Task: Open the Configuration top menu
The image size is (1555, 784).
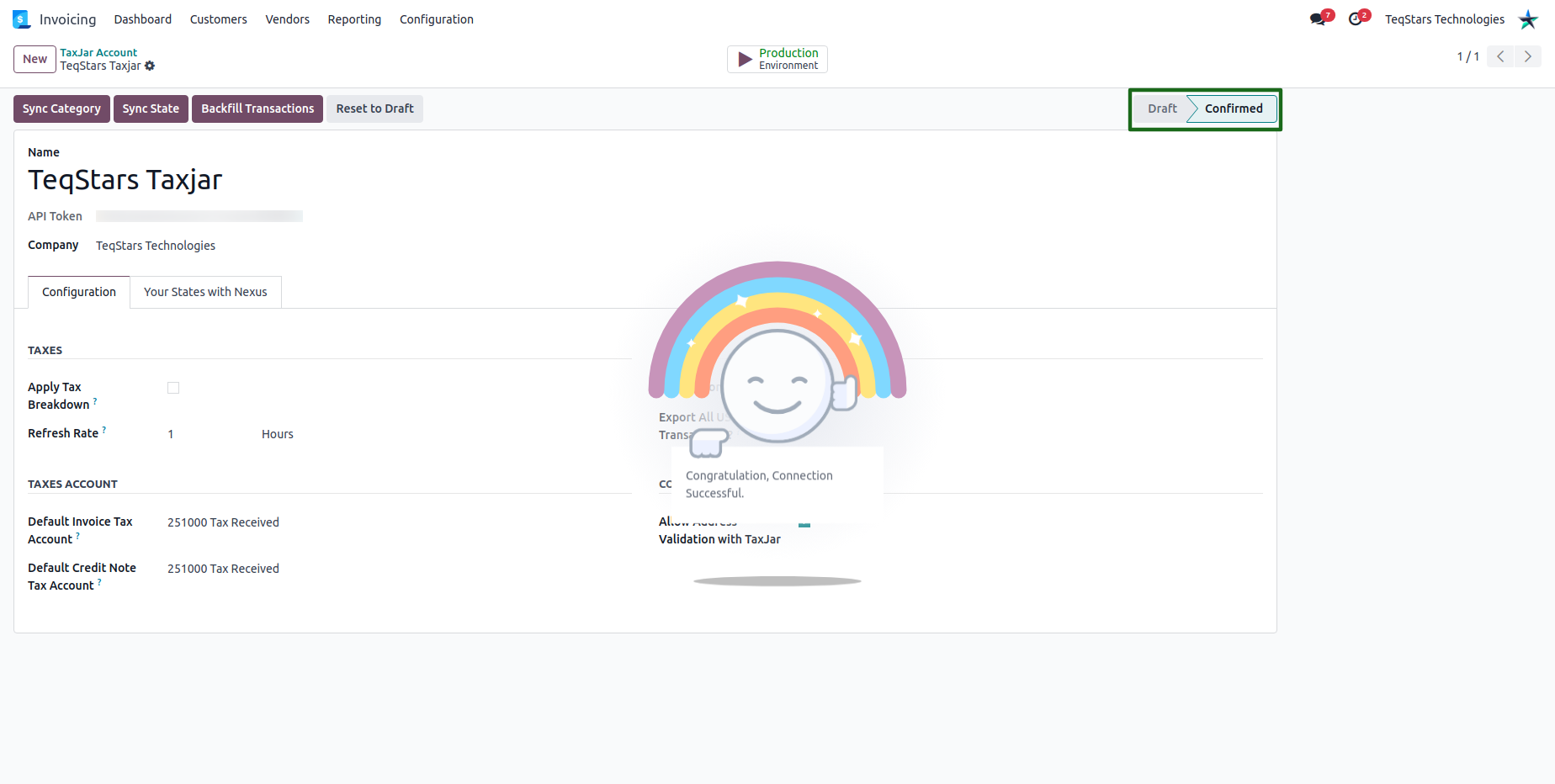Action: pos(437,19)
